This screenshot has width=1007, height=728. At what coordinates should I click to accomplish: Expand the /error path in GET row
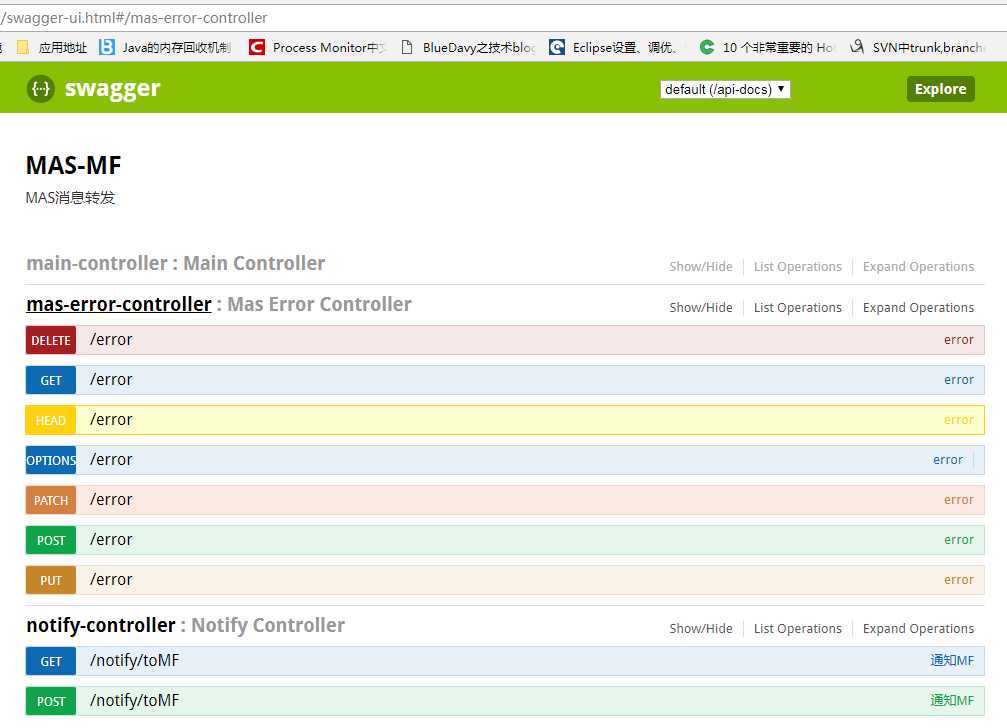point(111,379)
